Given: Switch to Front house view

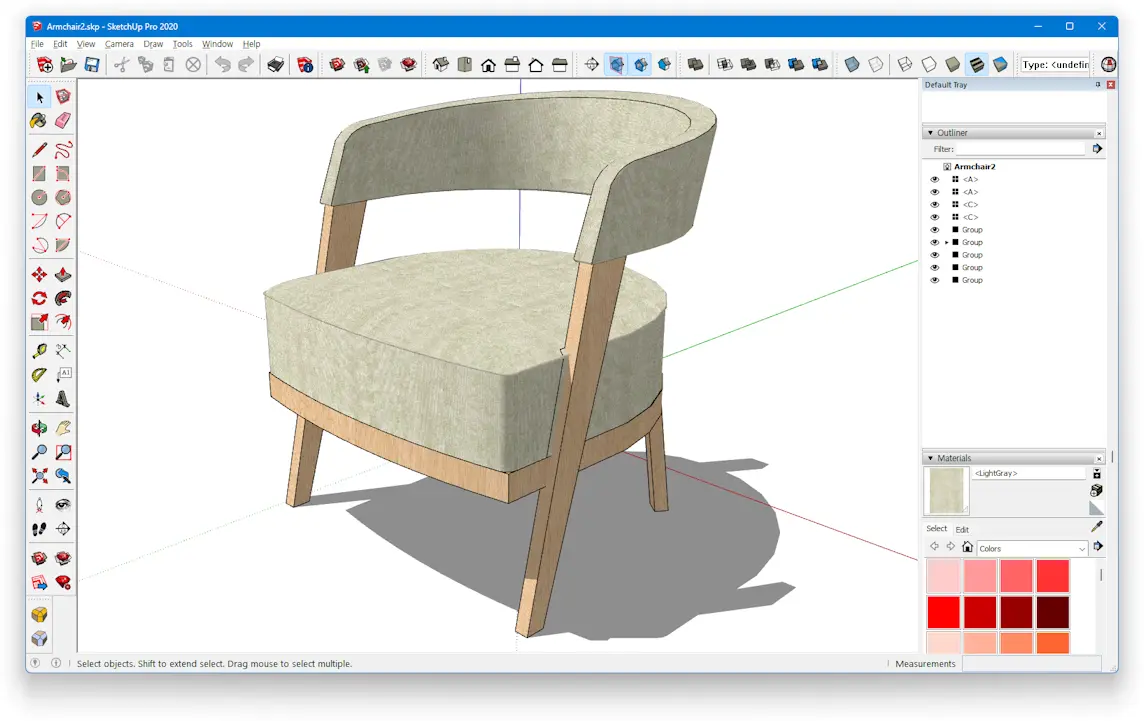Looking at the screenshot, I should coord(488,65).
